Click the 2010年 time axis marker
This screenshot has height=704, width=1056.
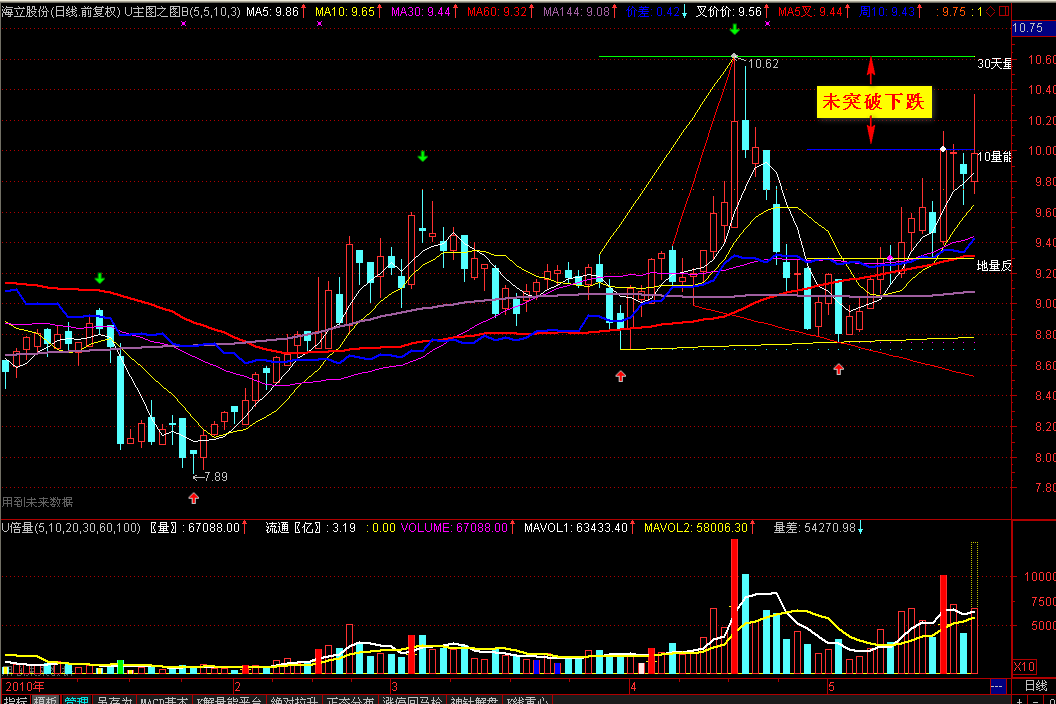(x=24, y=686)
